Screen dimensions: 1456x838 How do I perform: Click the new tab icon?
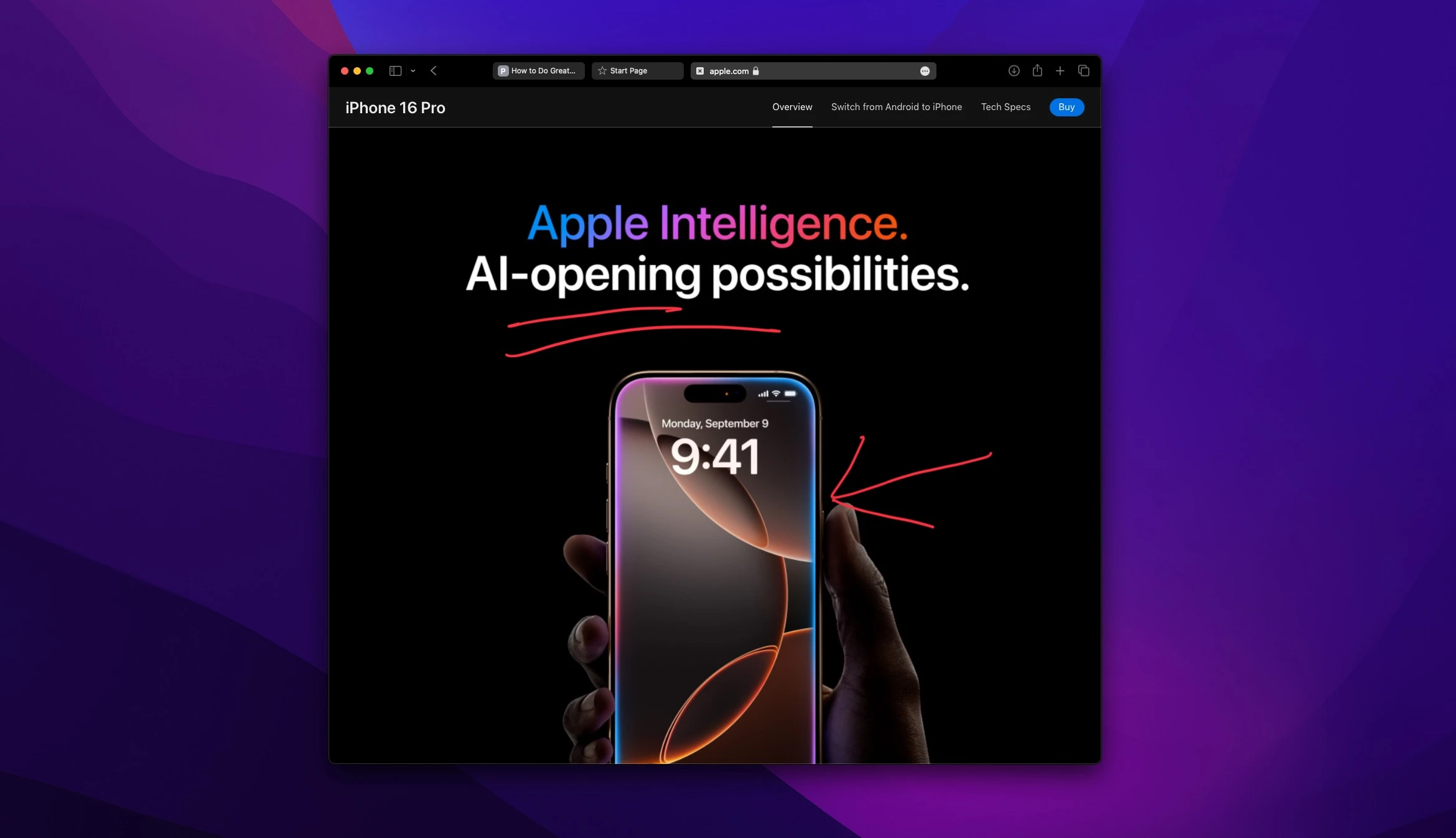click(1060, 70)
